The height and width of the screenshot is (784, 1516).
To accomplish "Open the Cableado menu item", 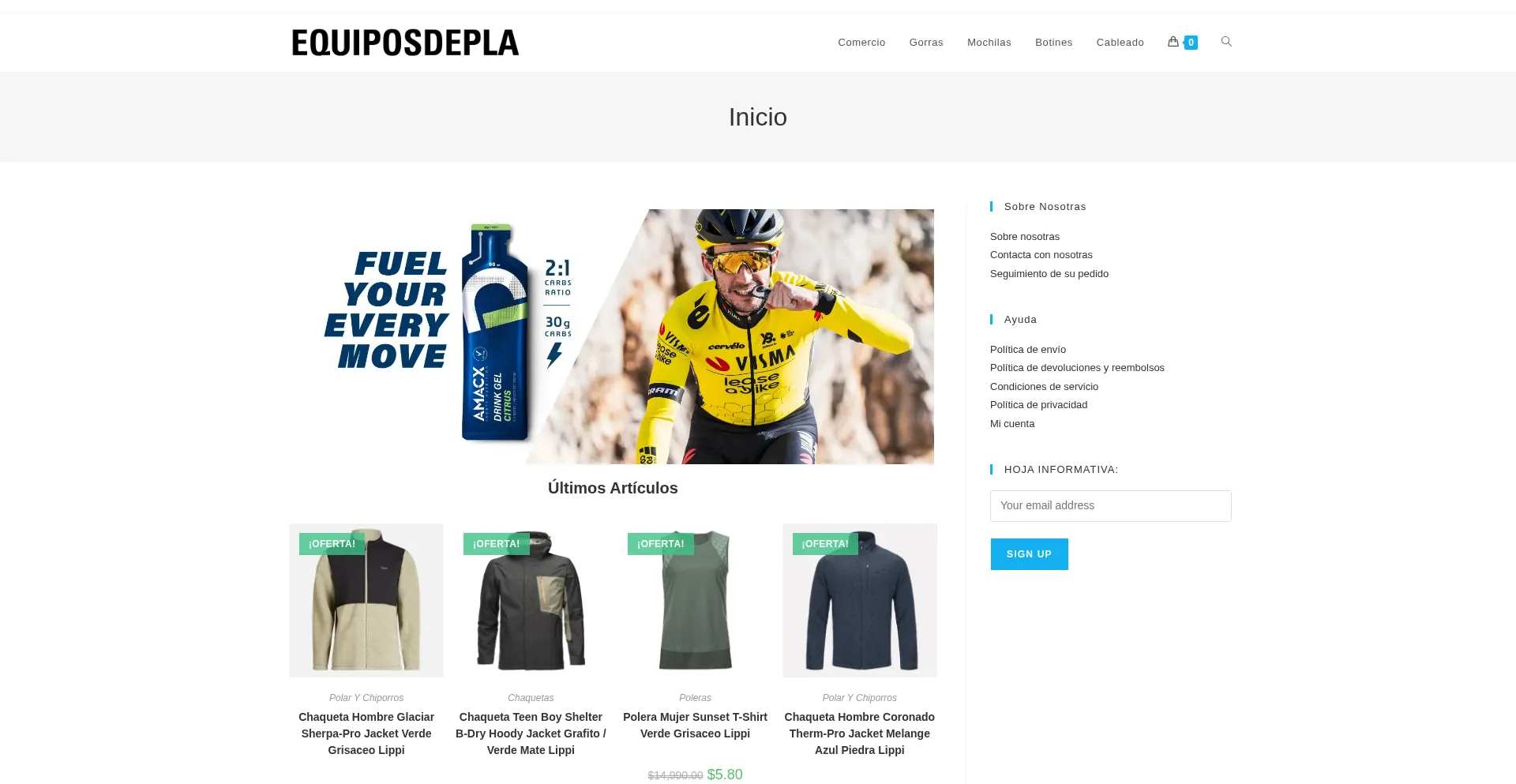I will point(1120,43).
